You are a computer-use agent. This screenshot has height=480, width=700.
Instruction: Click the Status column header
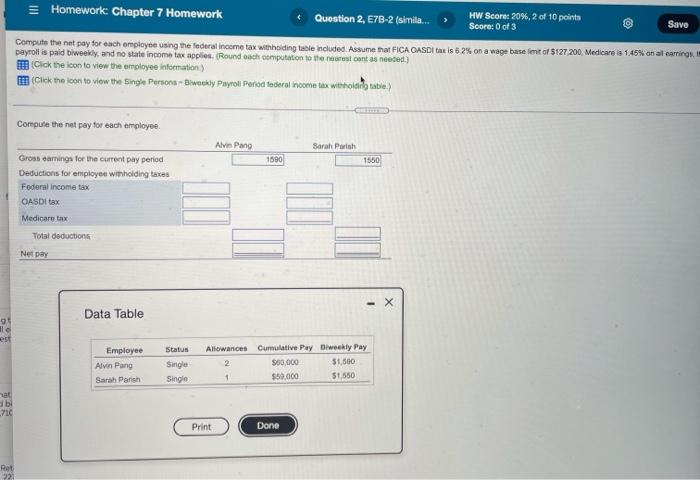tap(177, 349)
